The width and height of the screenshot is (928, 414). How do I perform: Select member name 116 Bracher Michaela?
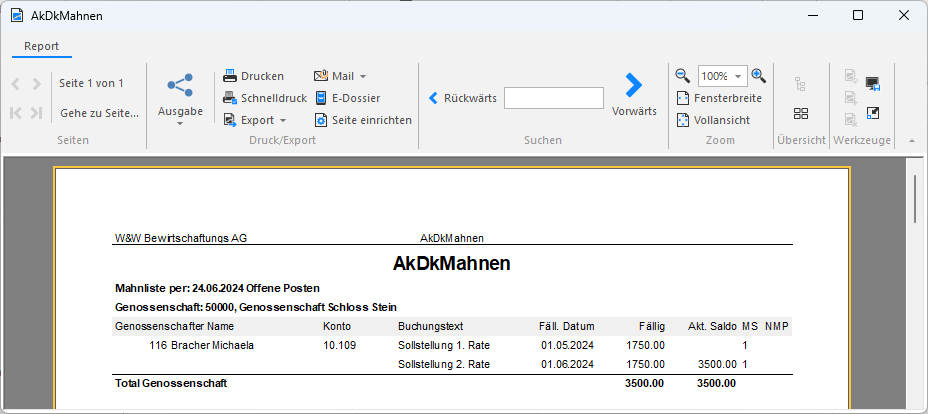202,345
